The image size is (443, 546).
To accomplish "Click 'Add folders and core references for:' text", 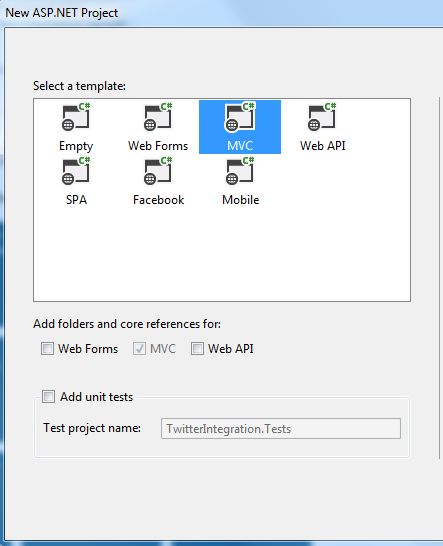I will pyautogui.click(x=127, y=324).
